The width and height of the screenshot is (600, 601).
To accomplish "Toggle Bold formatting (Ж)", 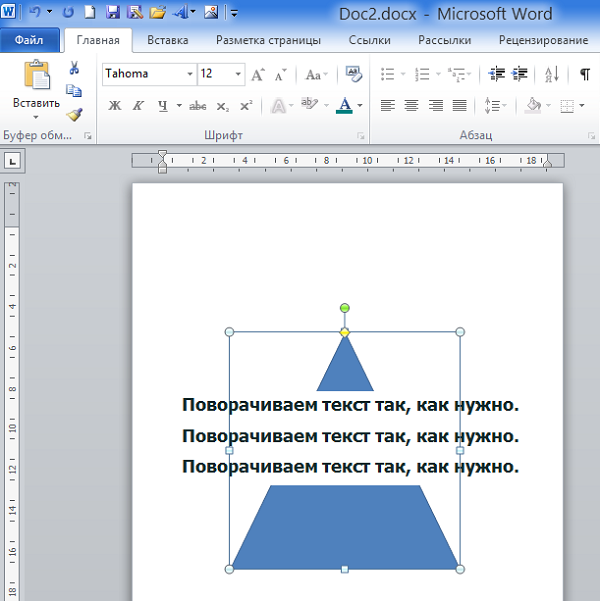I will click(114, 106).
